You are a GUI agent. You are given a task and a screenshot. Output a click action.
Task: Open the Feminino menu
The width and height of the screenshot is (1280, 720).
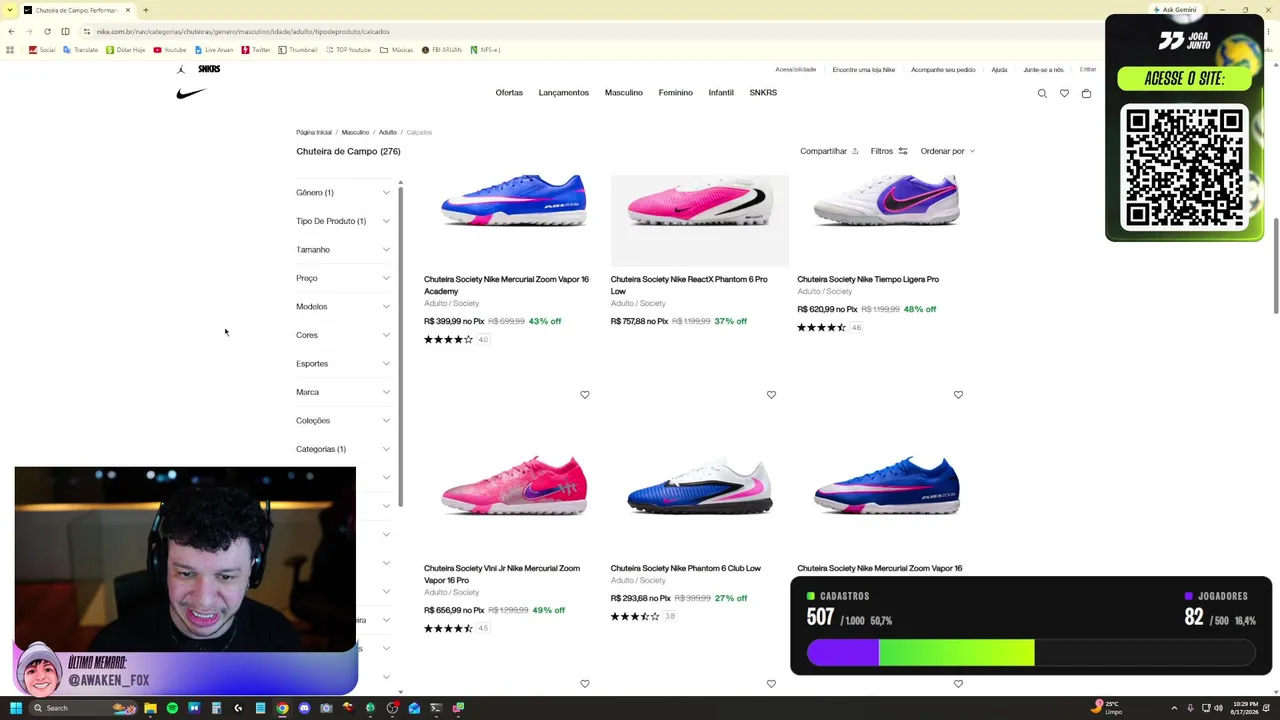click(x=675, y=93)
